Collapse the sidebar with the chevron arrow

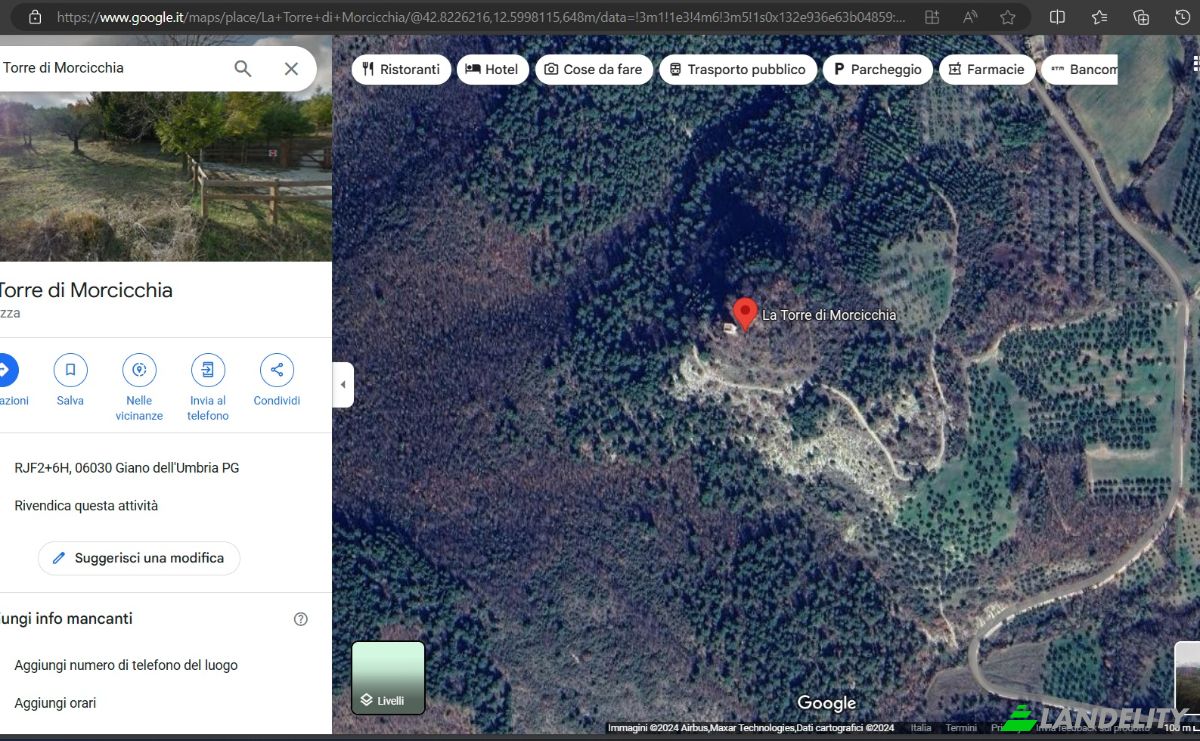click(x=343, y=384)
